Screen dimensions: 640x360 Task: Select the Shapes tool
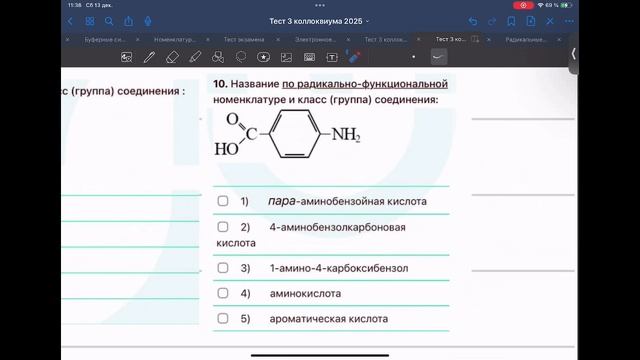click(x=218, y=57)
